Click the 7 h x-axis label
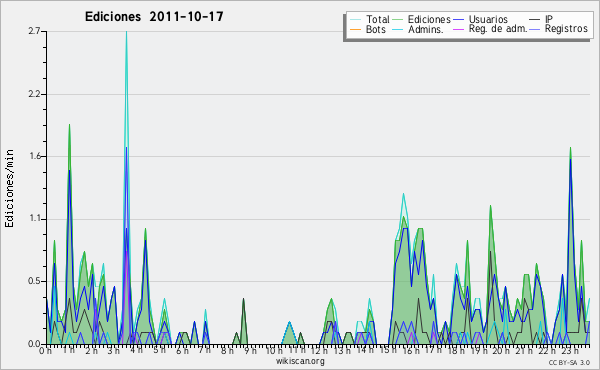This screenshot has width=600, height=370. tap(204, 350)
